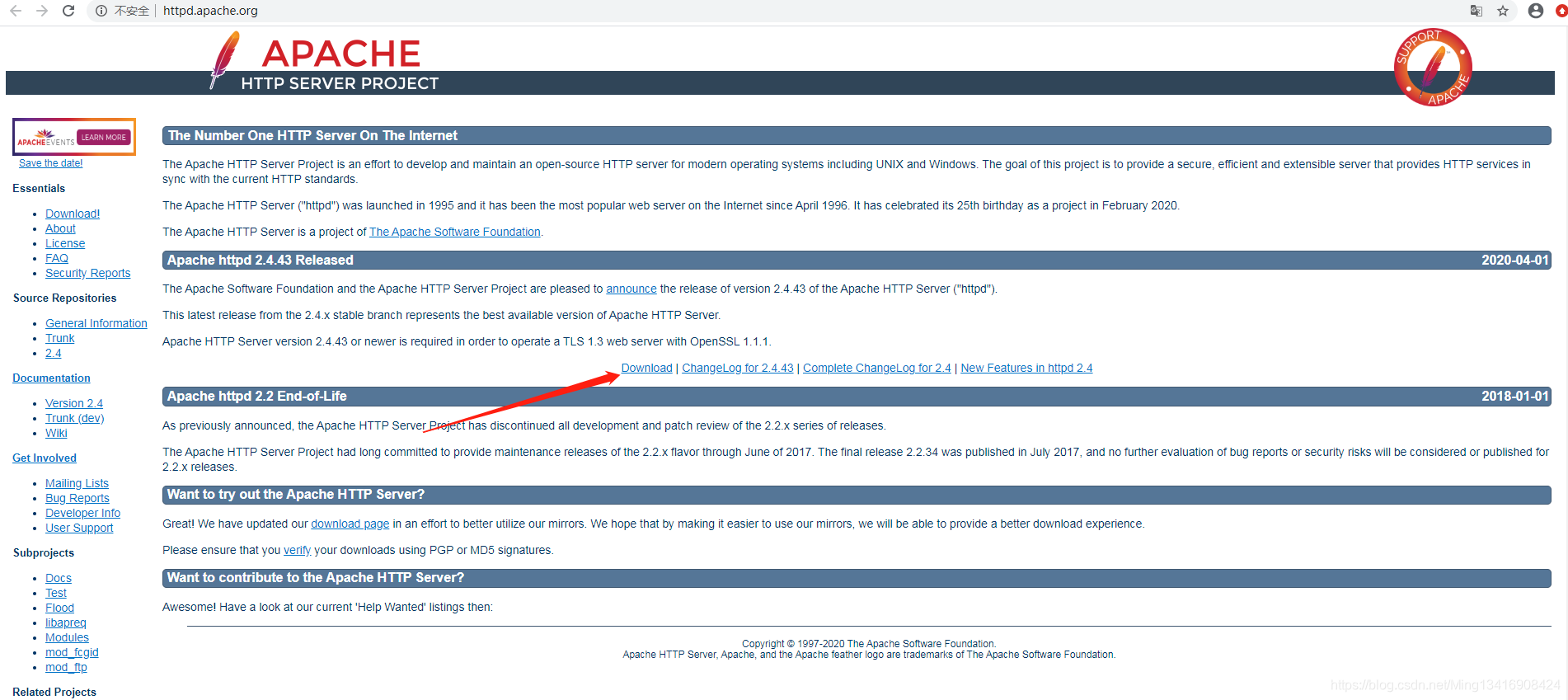Open the browser profile avatar

coord(1536,11)
